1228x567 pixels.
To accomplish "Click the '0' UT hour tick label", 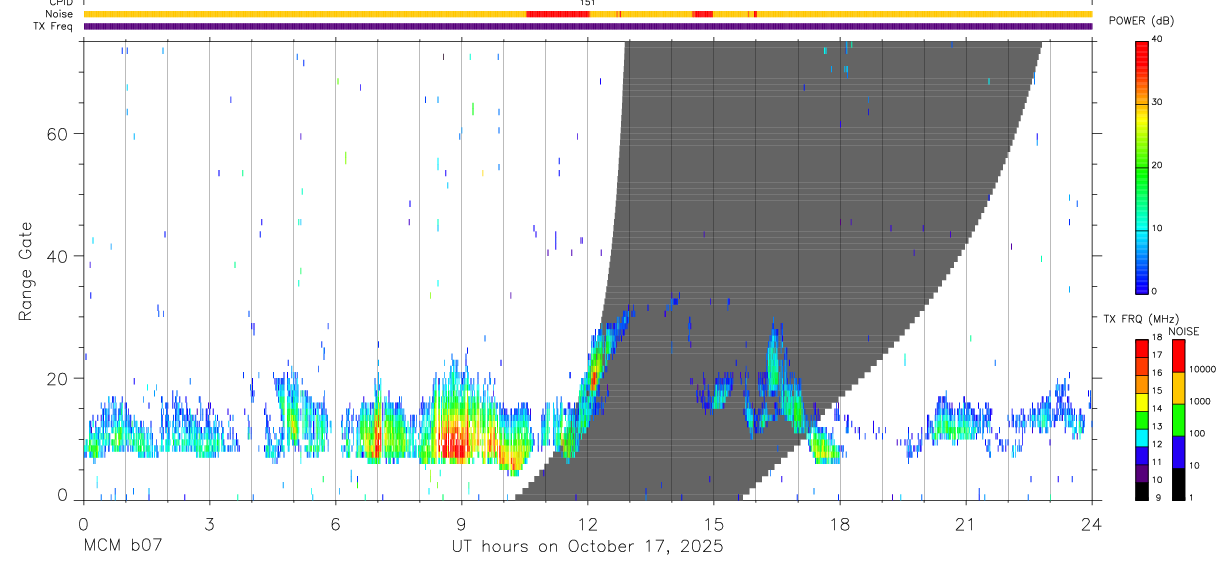I will [83, 524].
